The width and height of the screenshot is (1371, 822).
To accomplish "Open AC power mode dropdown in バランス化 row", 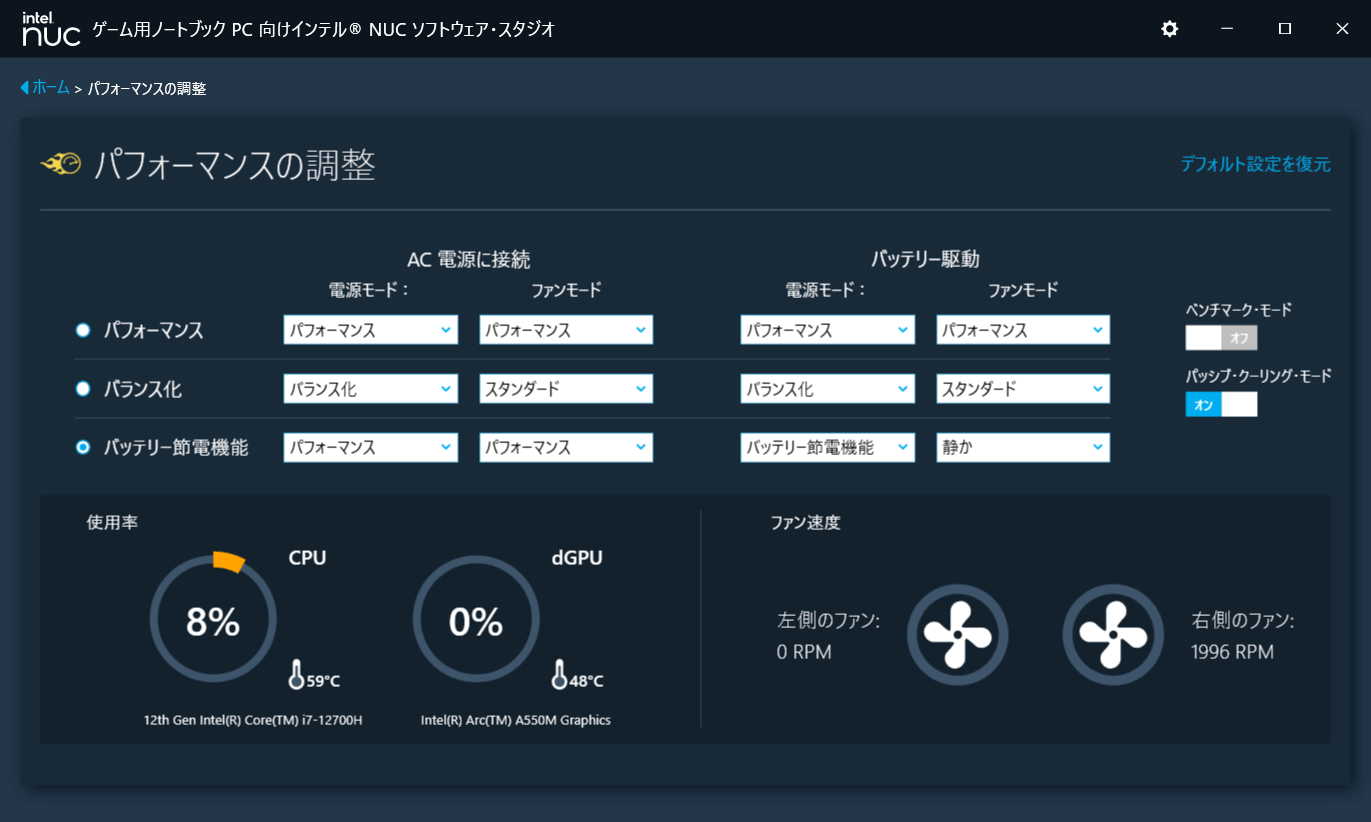I will [x=371, y=389].
